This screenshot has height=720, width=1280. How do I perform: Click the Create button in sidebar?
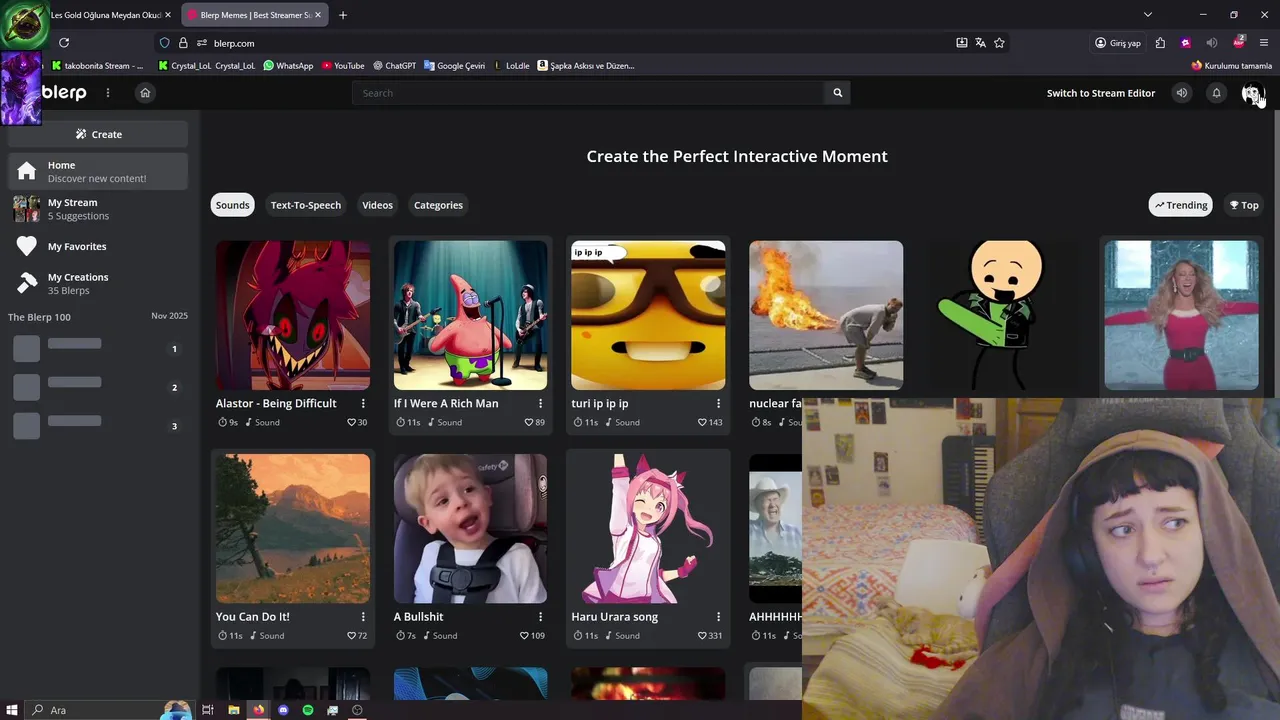[x=98, y=134]
